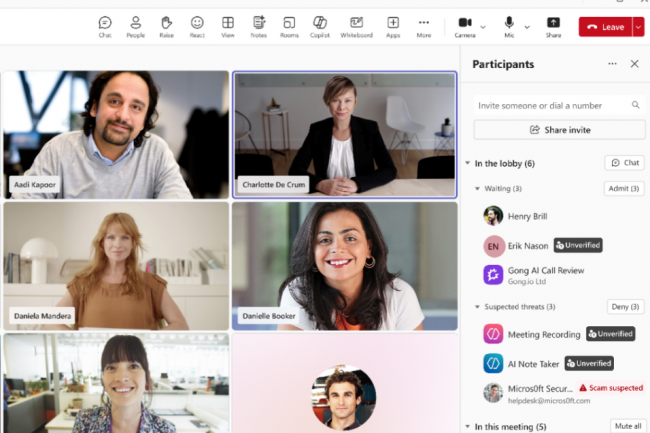Viewport: 650px width, 433px height.
Task: Click Unverified badge beside AI Note Taker
Action: click(x=589, y=363)
